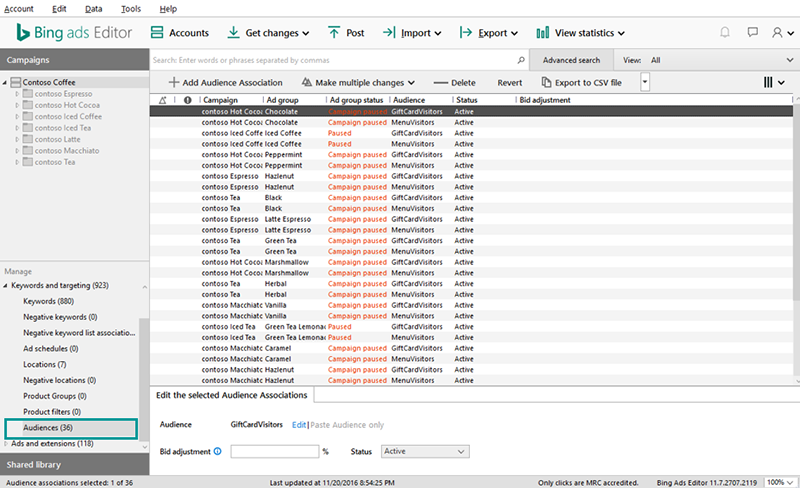Select Keywords (880) item
Viewport: 800px width, 488px height.
point(48,301)
